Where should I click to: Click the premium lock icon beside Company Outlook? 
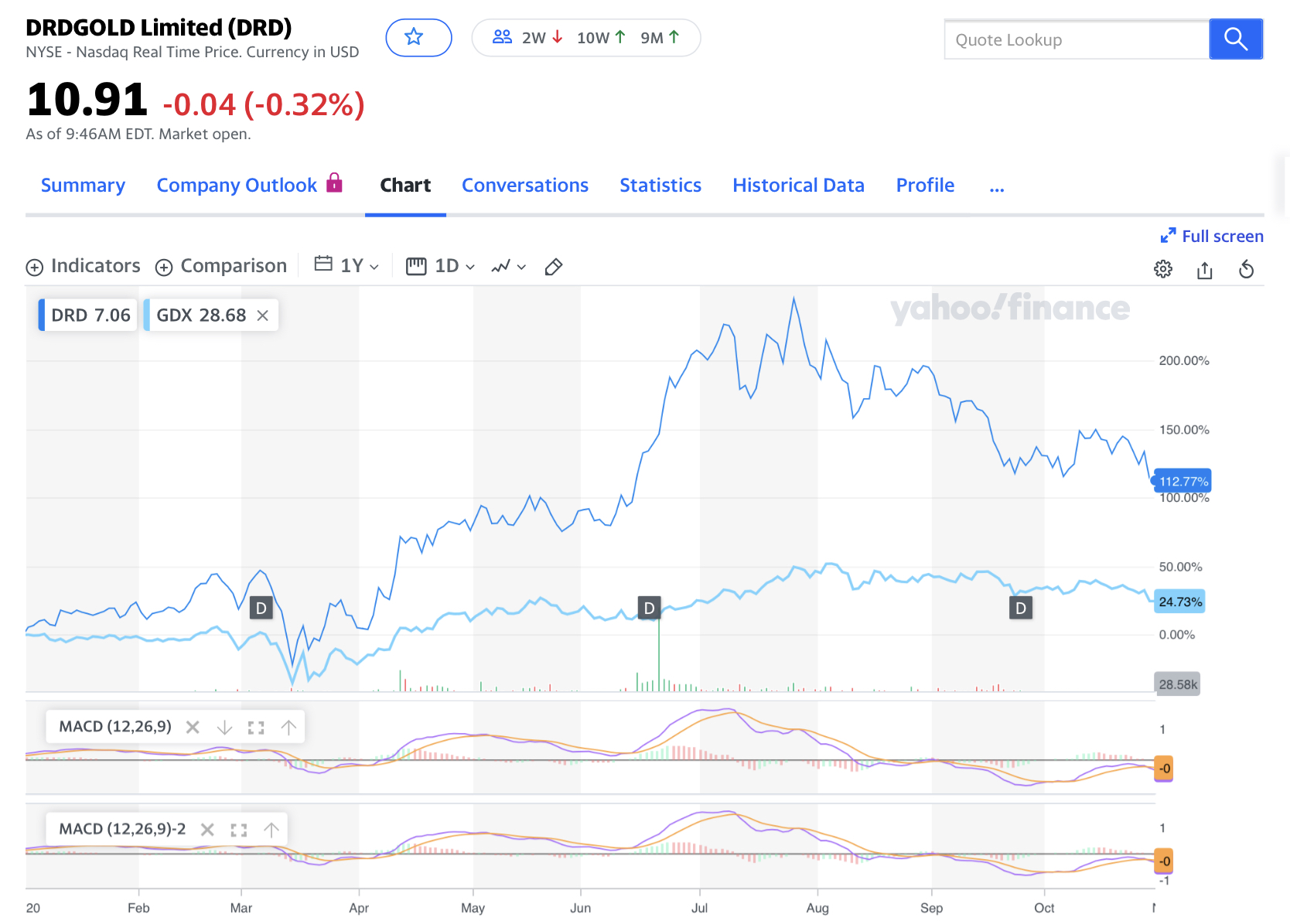334,182
